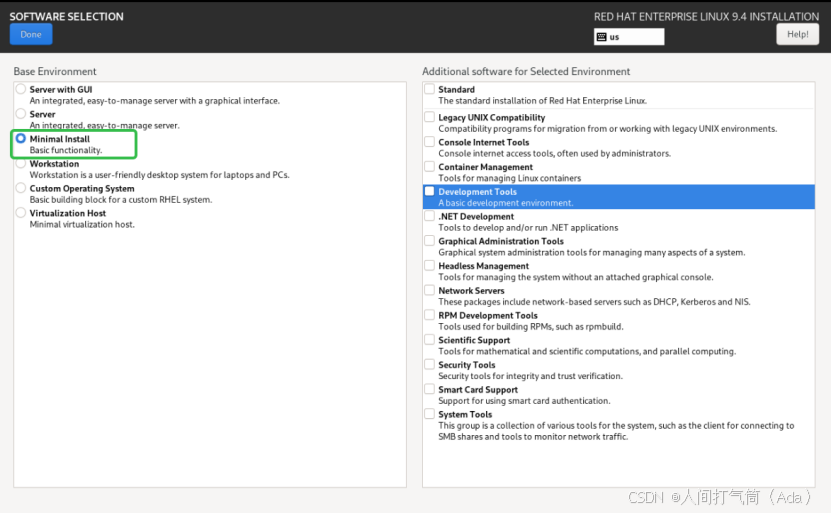
Task: Choose Workstation base environment
Action: point(21,163)
